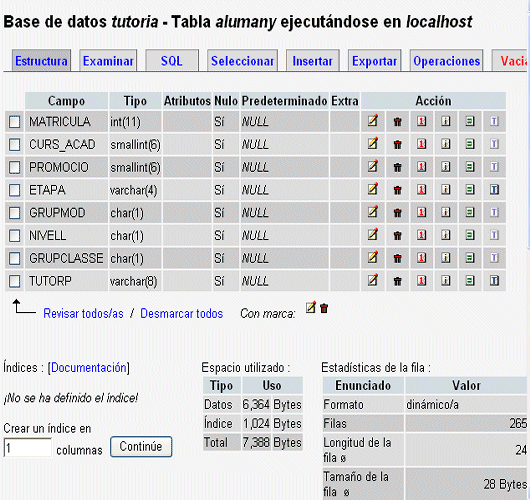Edit the GRUPMOD field with pencil icon
The width and height of the screenshot is (530, 500).
coord(373,212)
